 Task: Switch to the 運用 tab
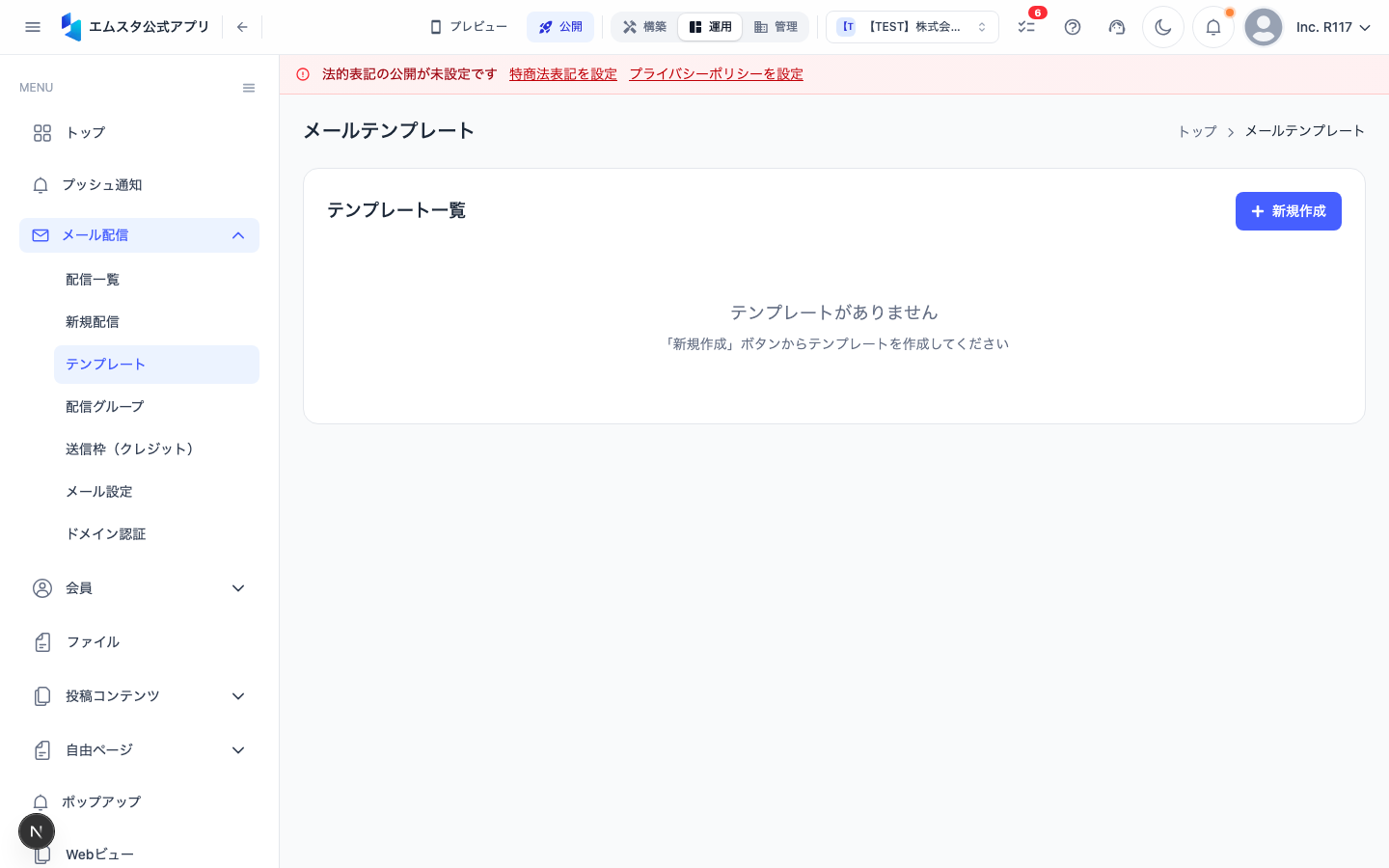tap(710, 27)
